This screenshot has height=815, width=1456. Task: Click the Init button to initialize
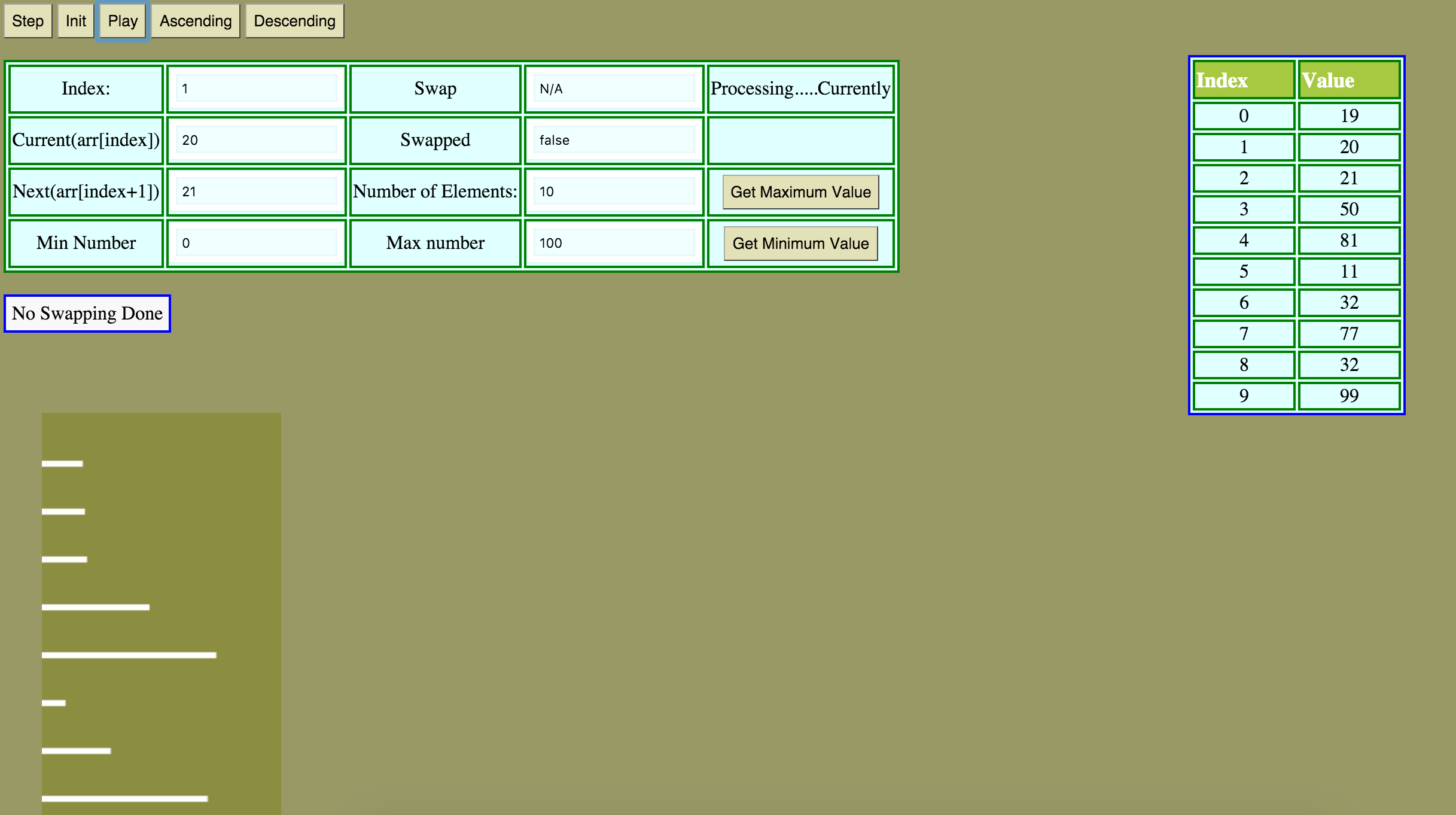click(x=75, y=20)
